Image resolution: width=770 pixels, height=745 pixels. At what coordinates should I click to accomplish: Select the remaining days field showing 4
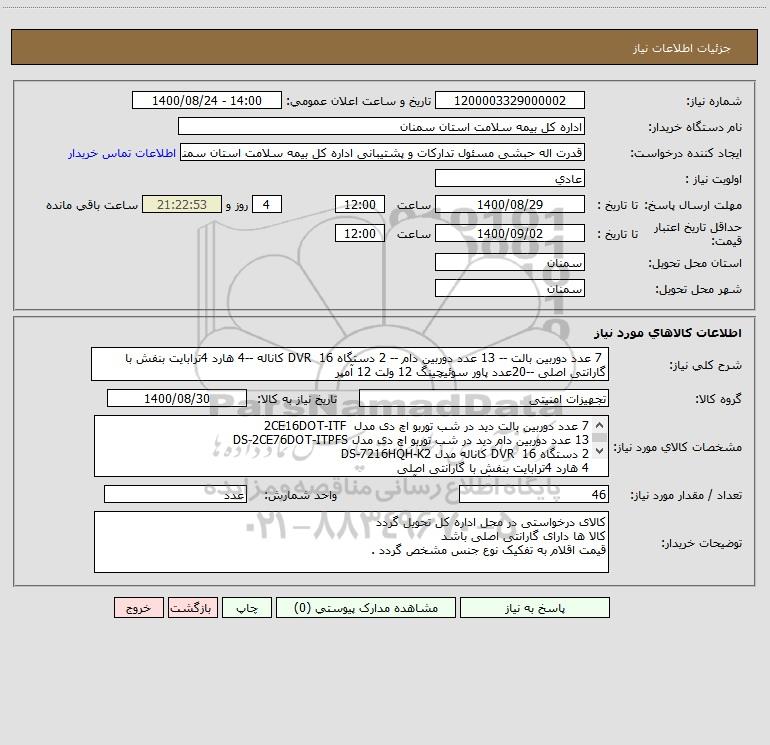point(267,204)
